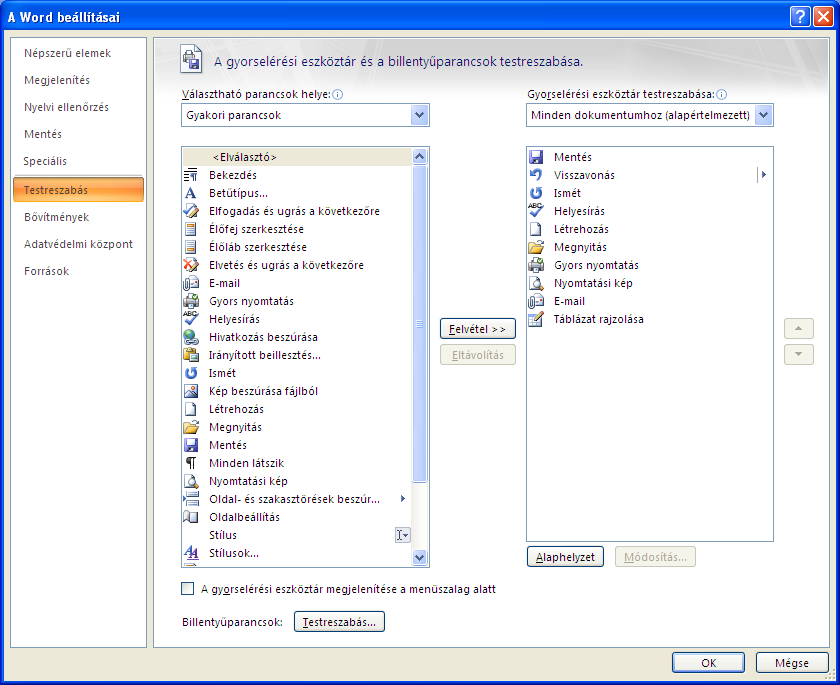This screenshot has height=685, width=840.
Task: Confirm settings with the OK button
Action: click(x=708, y=663)
